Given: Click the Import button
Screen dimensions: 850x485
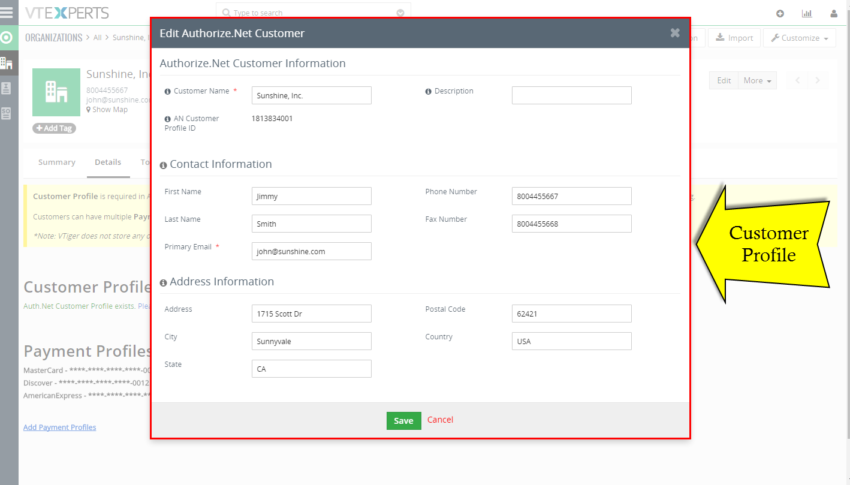Looking at the screenshot, I should 735,38.
